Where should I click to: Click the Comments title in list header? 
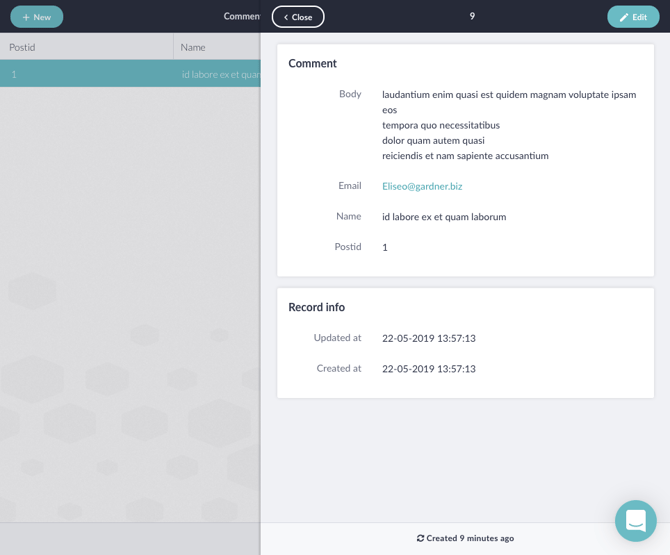[x=242, y=17]
